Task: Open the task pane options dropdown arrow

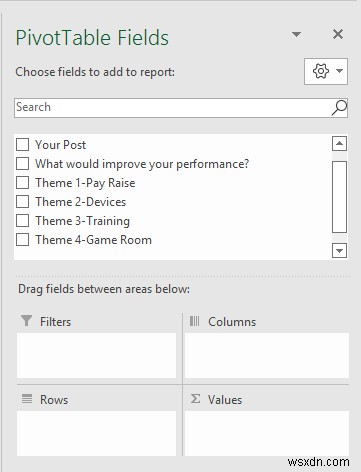Action: [296, 34]
